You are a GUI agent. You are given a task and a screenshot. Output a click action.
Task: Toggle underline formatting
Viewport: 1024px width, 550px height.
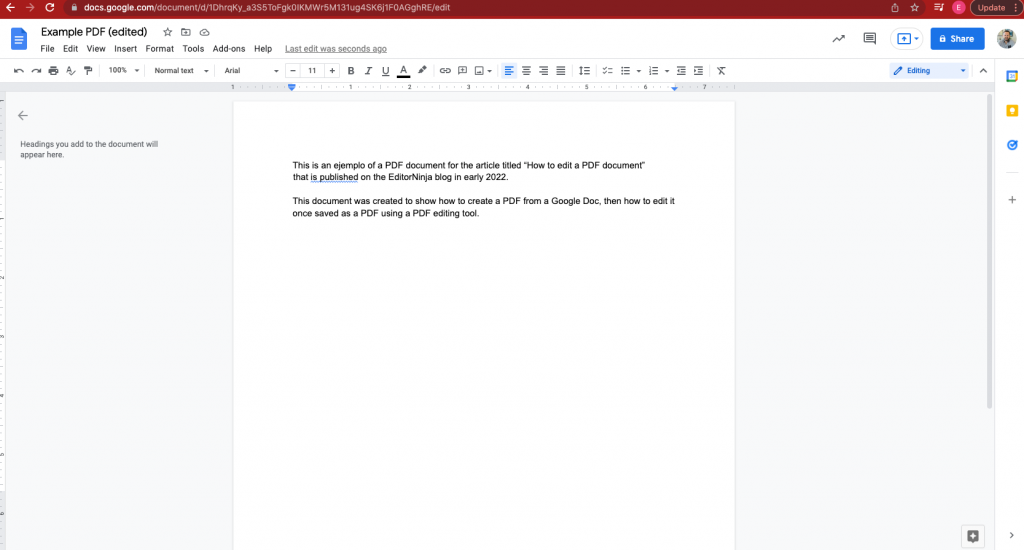tap(385, 71)
